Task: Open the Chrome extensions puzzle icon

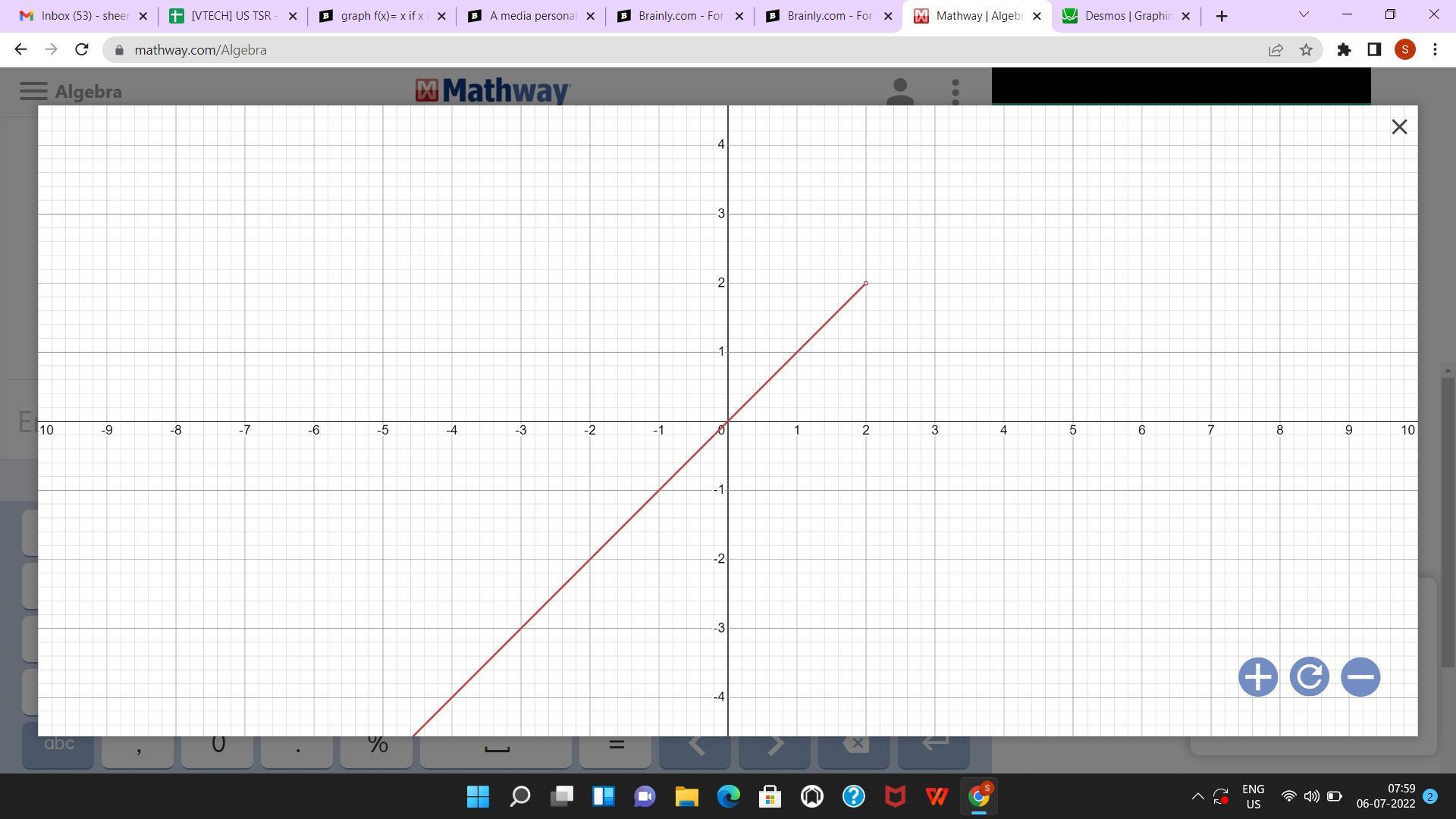Action: point(1344,50)
